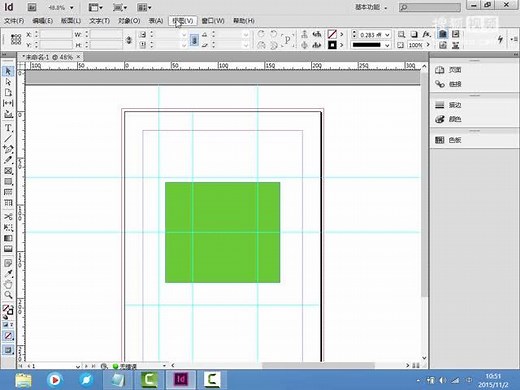Image resolution: width=520 pixels, height=390 pixels.
Task: Select the Content Collector tool
Action: (x=8, y=114)
